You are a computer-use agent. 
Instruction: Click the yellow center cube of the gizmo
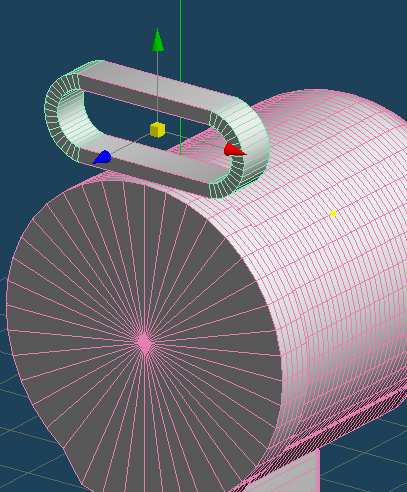click(x=157, y=130)
